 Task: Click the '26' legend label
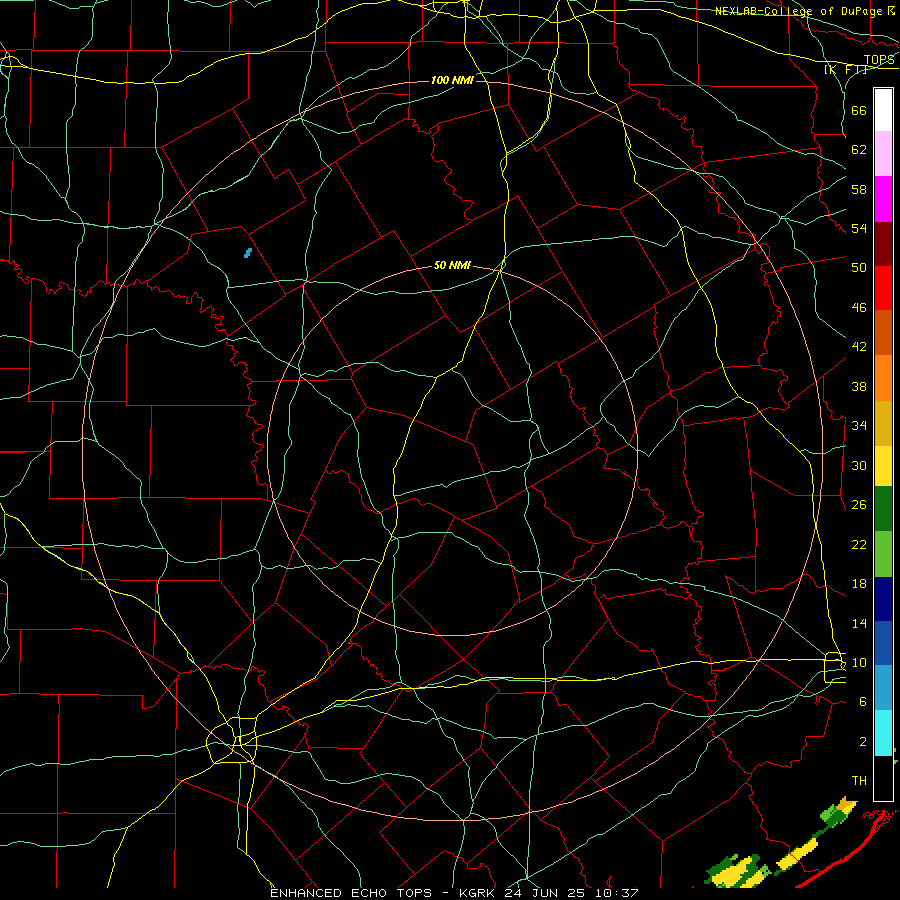(859, 505)
